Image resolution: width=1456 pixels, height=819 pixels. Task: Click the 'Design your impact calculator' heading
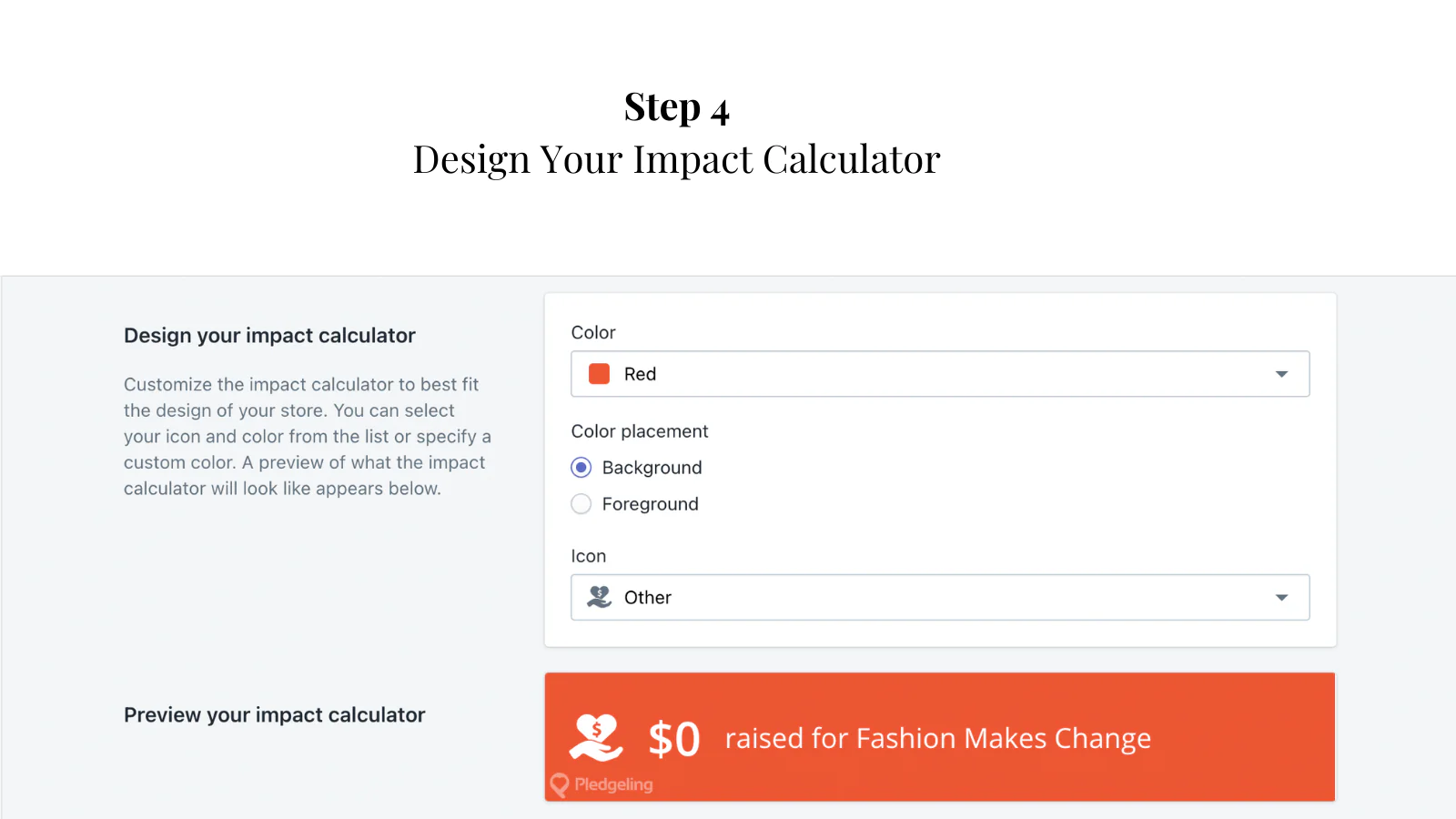click(269, 336)
